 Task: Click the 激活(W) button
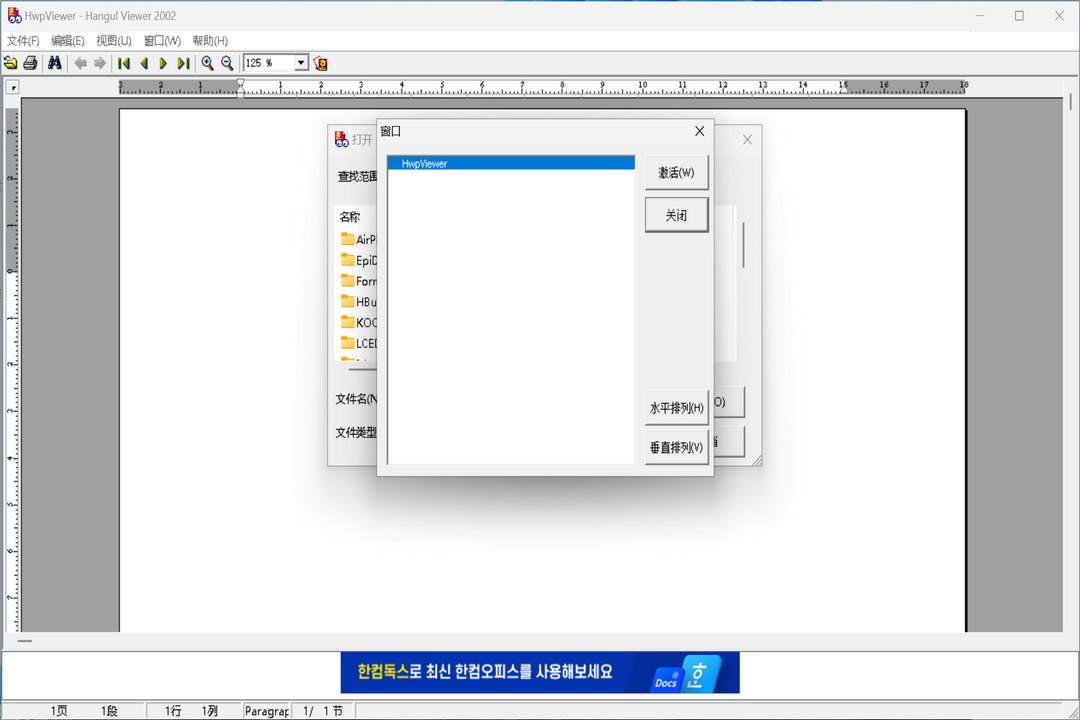(x=676, y=172)
